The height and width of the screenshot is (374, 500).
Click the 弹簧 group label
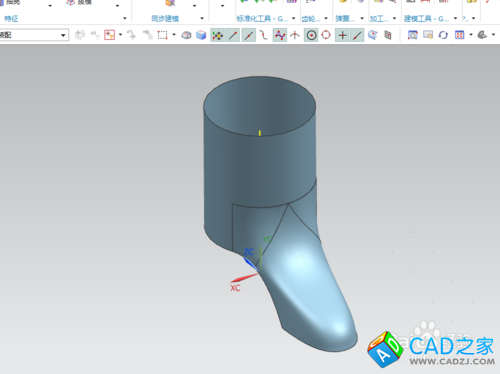(x=345, y=18)
